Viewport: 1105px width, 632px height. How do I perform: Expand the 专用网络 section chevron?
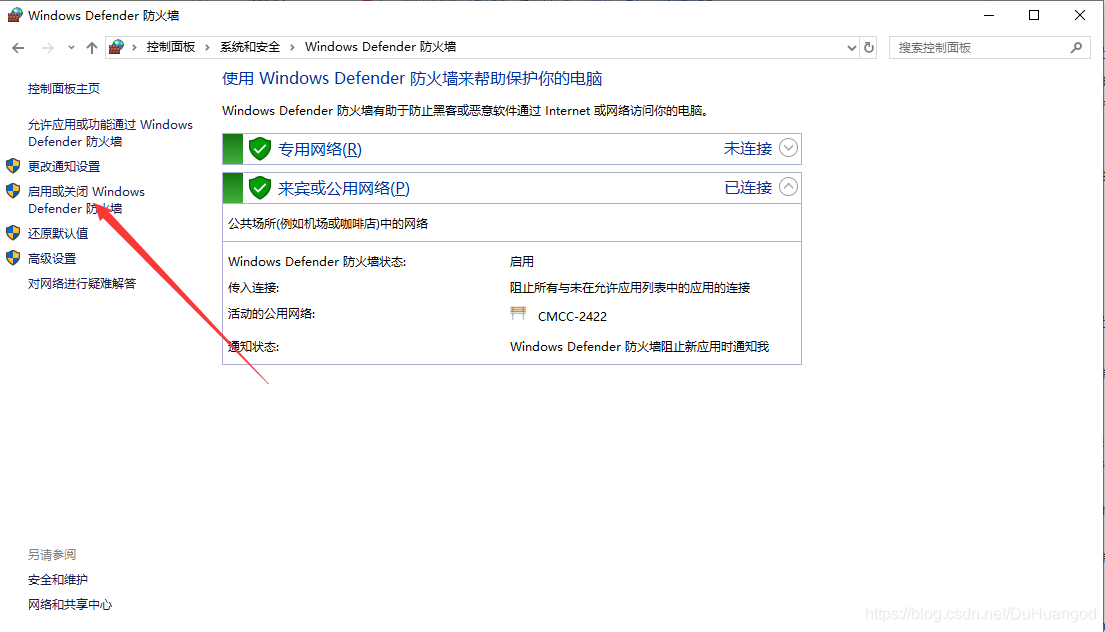pos(788,148)
